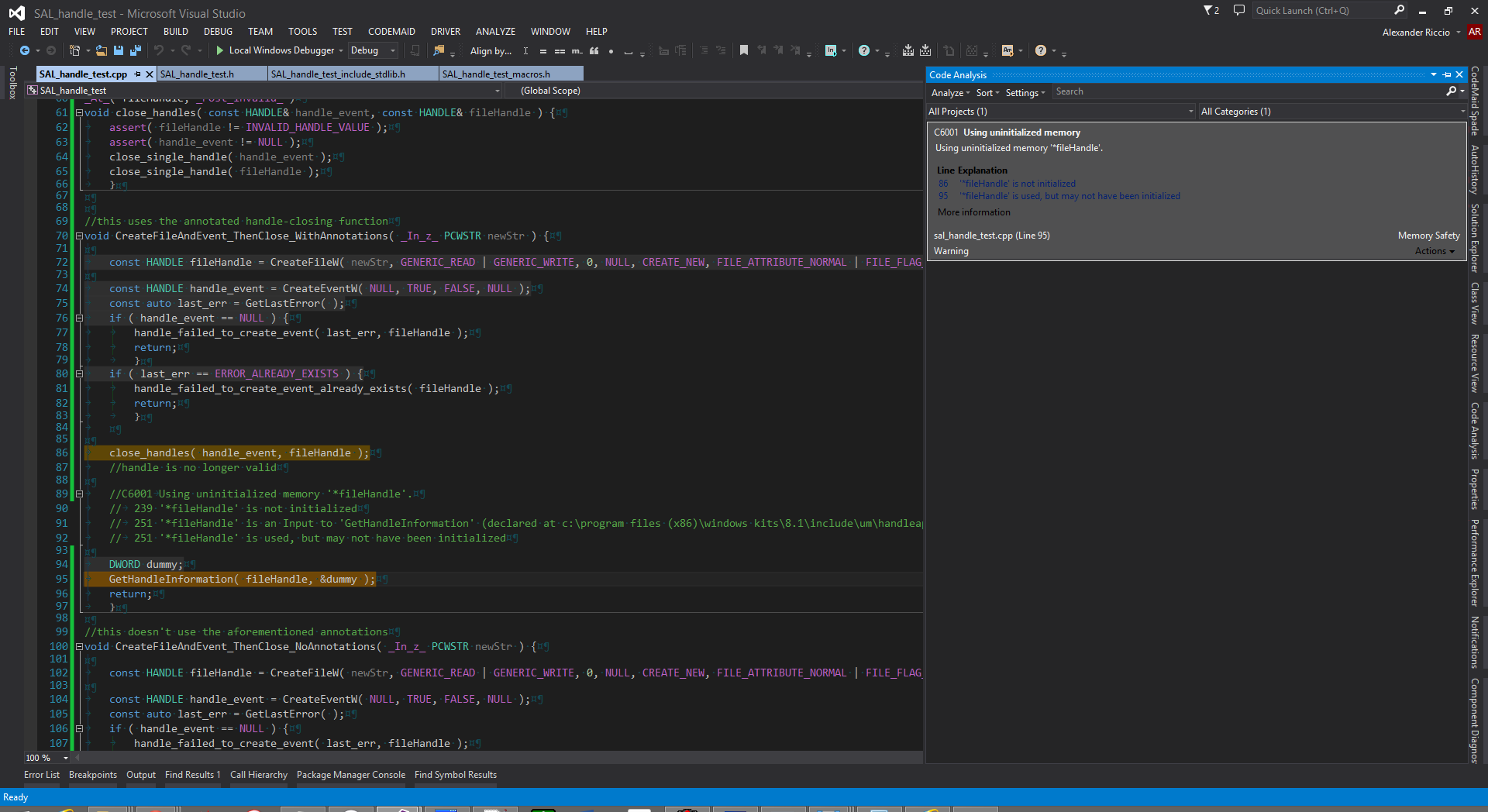Collapse the if block at line 80

pyautogui.click(x=79, y=374)
